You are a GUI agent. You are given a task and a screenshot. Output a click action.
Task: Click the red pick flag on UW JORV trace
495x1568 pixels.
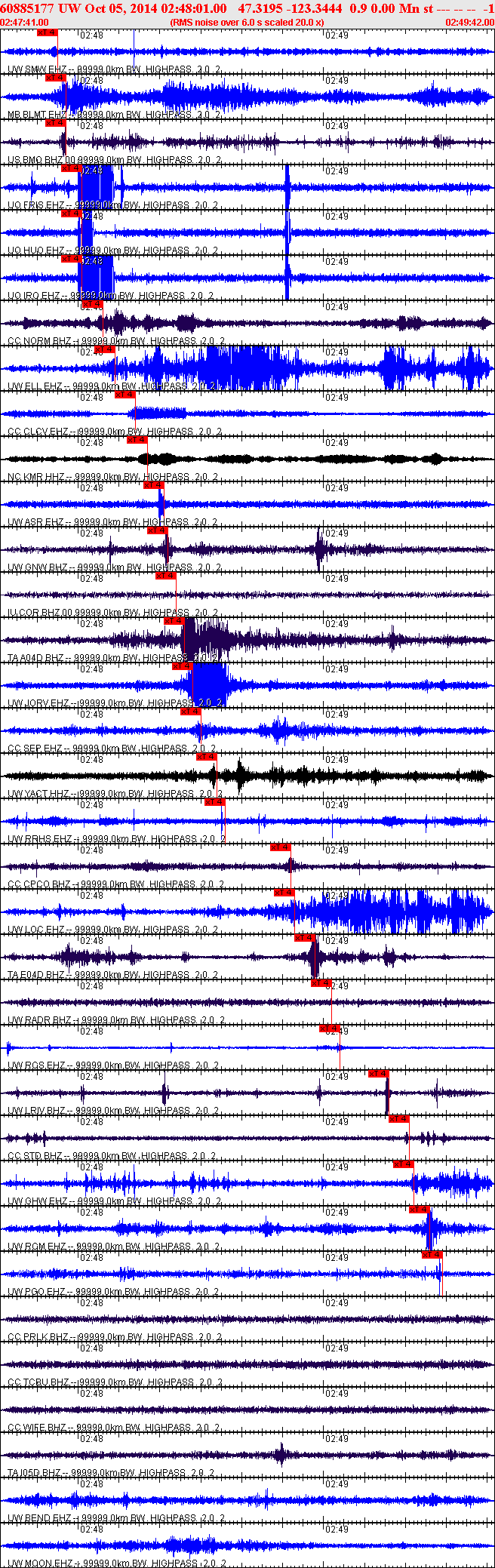(182, 666)
